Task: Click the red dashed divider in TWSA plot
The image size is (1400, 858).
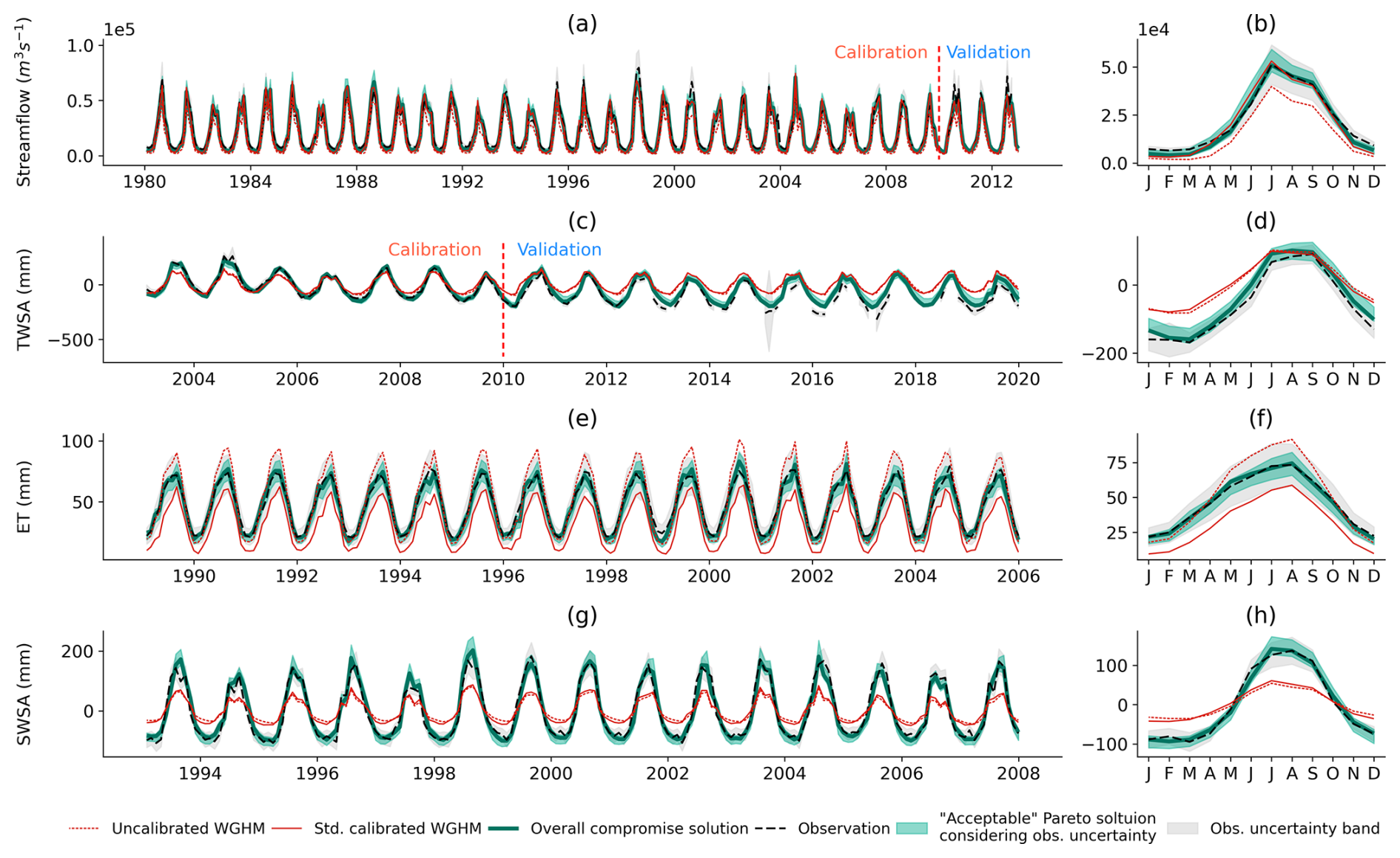Action: click(503, 304)
